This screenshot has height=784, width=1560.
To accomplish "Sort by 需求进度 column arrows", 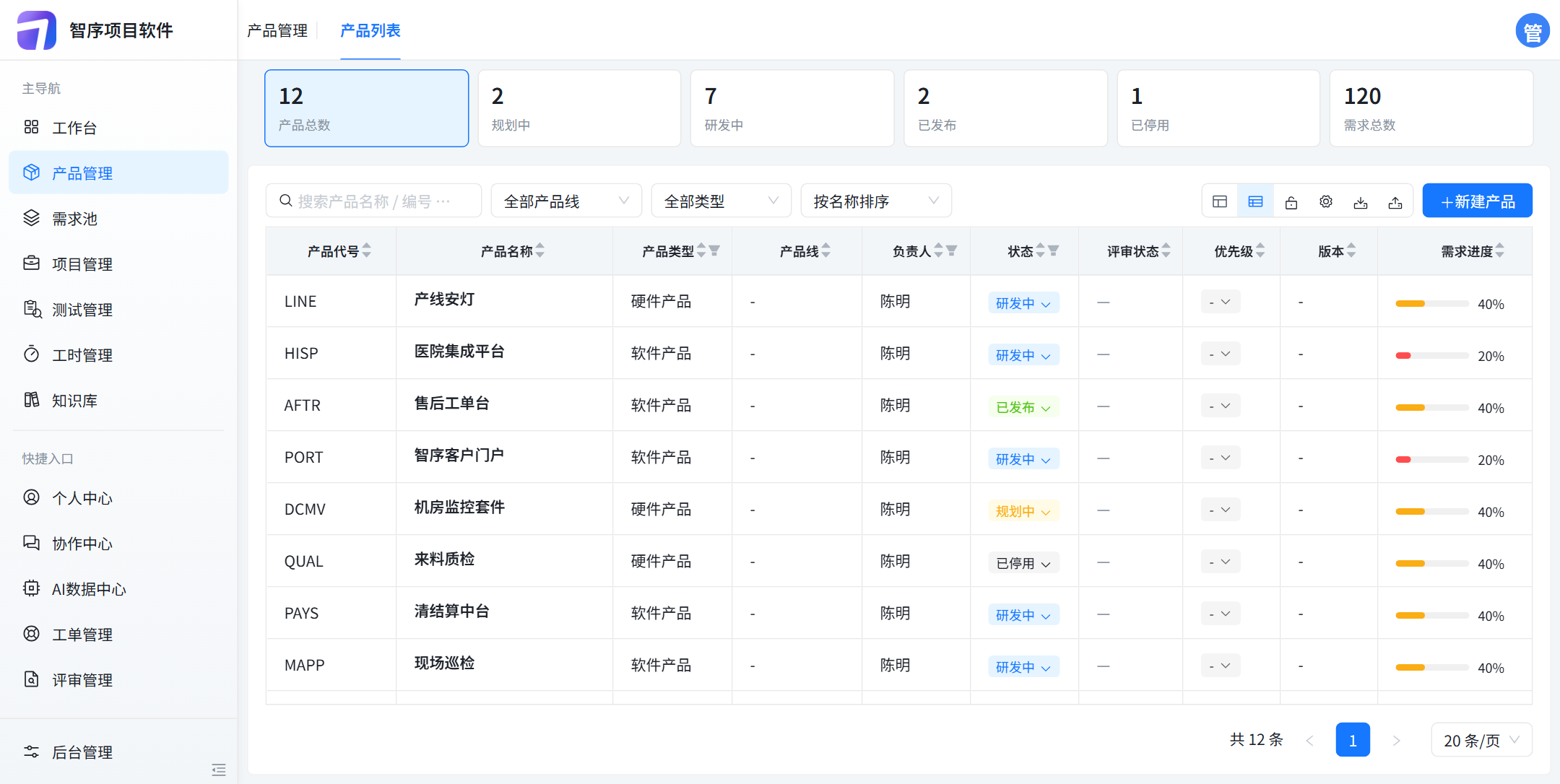I will tap(1500, 251).
